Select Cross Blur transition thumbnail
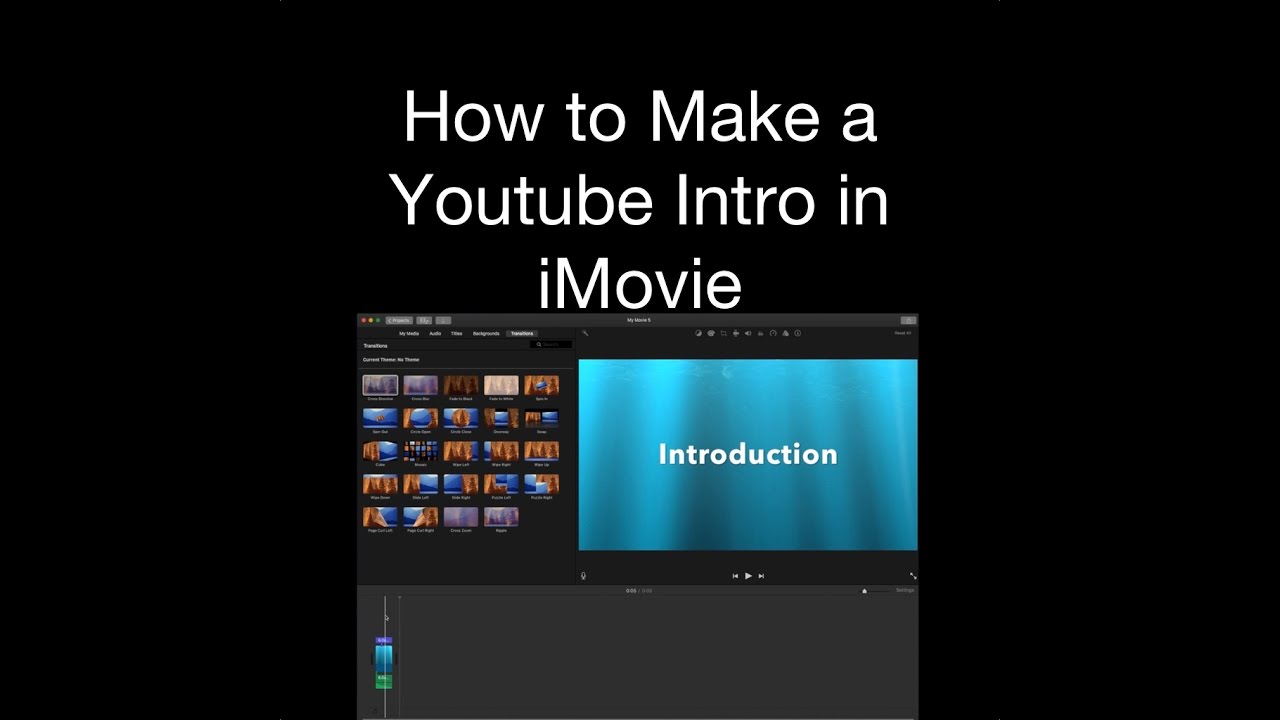The width and height of the screenshot is (1280, 720). (x=420, y=385)
